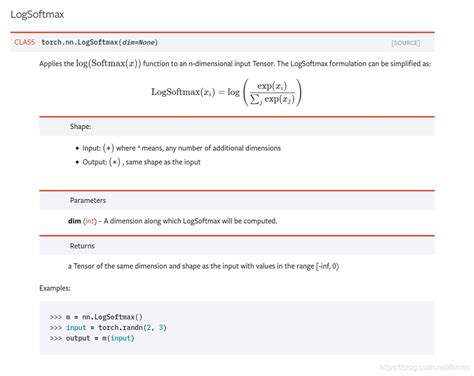Click the LogSoftmax page heading
Screen dimensions: 474x376
[37, 14]
